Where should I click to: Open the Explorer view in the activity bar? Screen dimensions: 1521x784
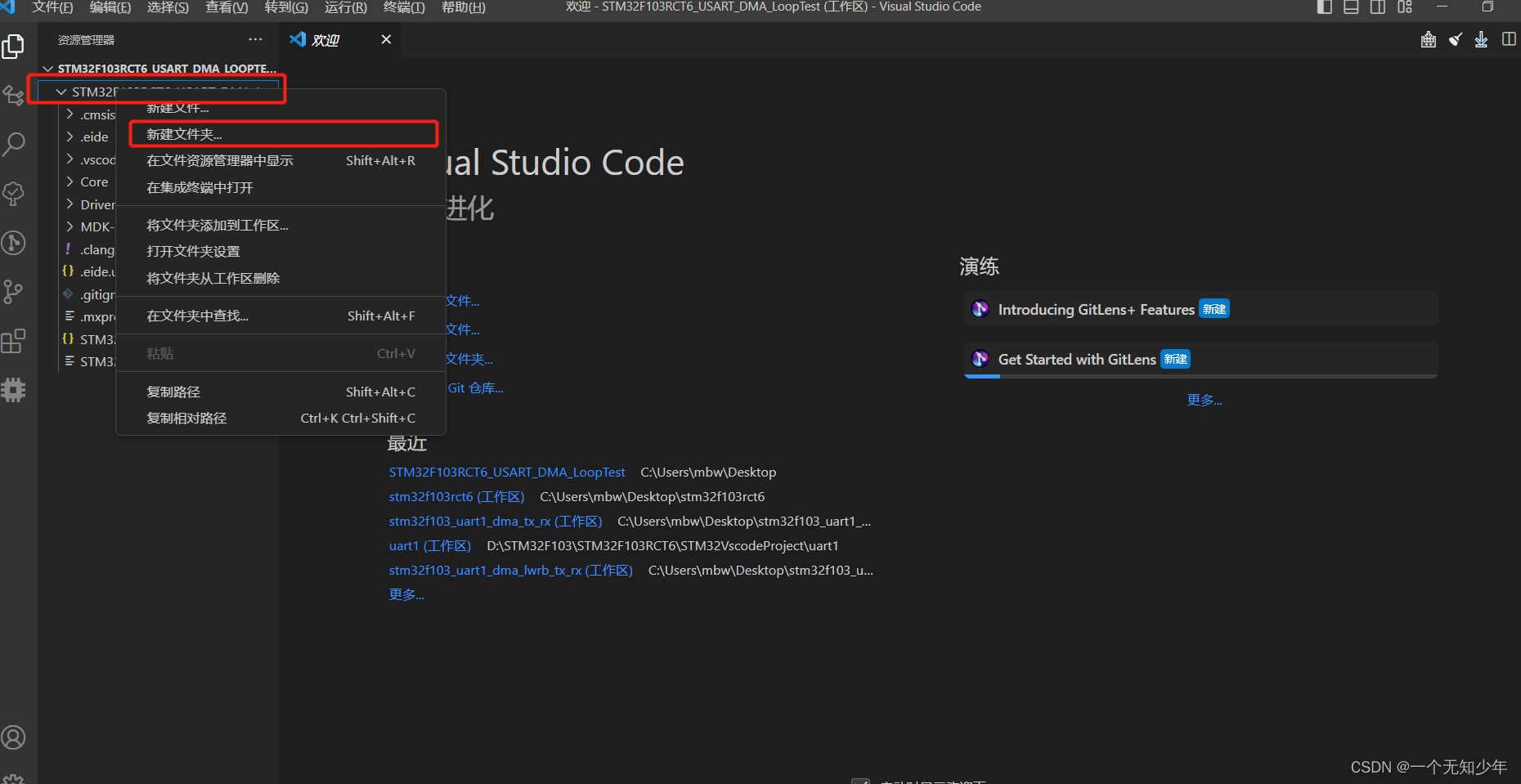(13, 47)
